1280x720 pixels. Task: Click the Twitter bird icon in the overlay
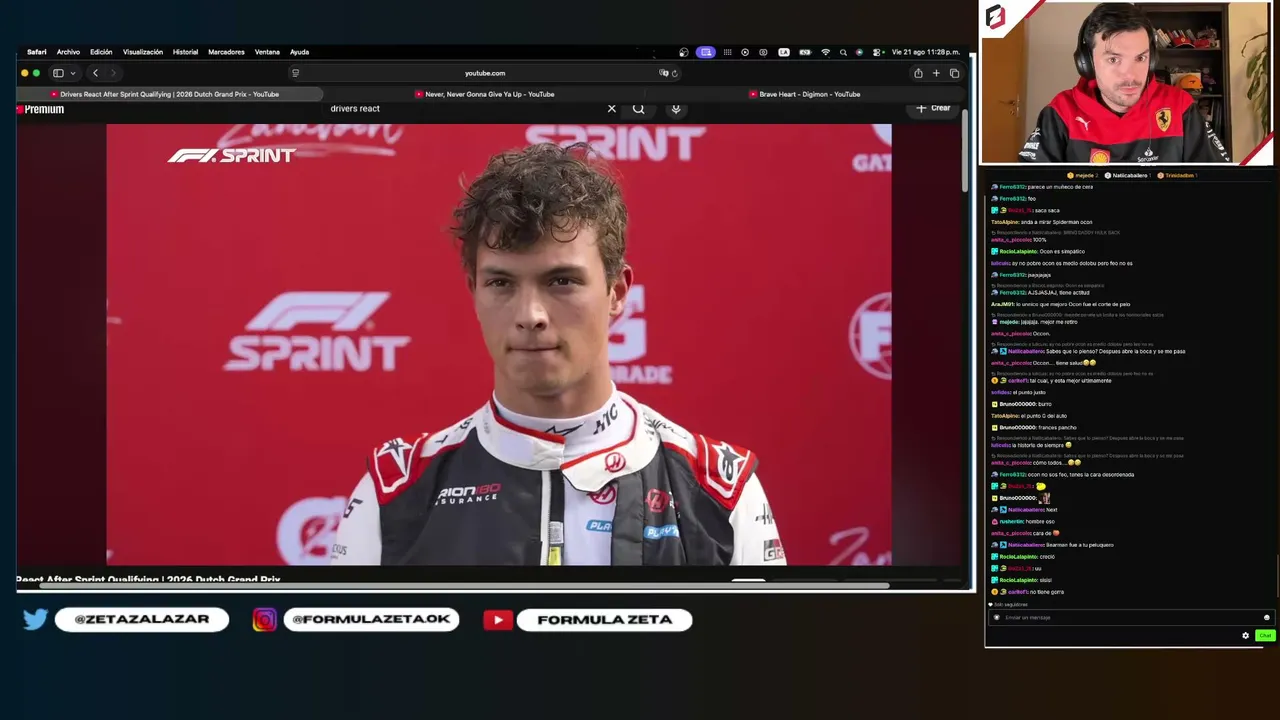35,620
